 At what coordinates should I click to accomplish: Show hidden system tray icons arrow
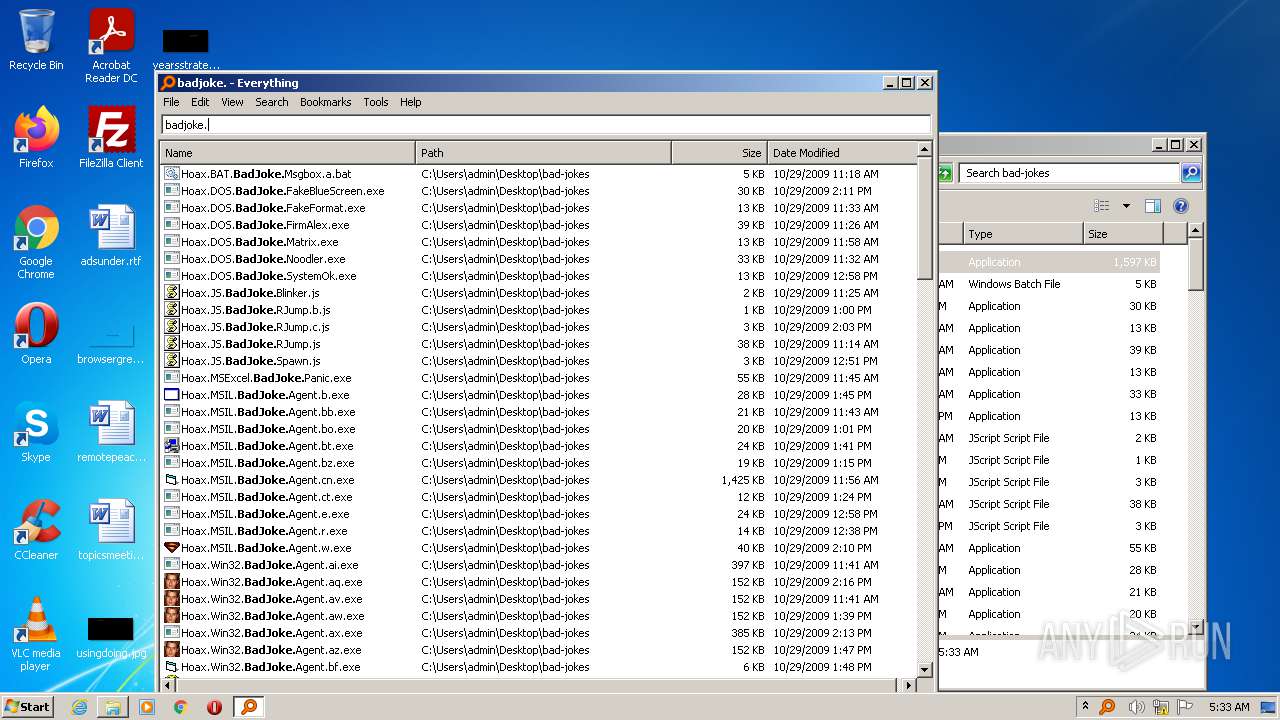coord(1086,707)
